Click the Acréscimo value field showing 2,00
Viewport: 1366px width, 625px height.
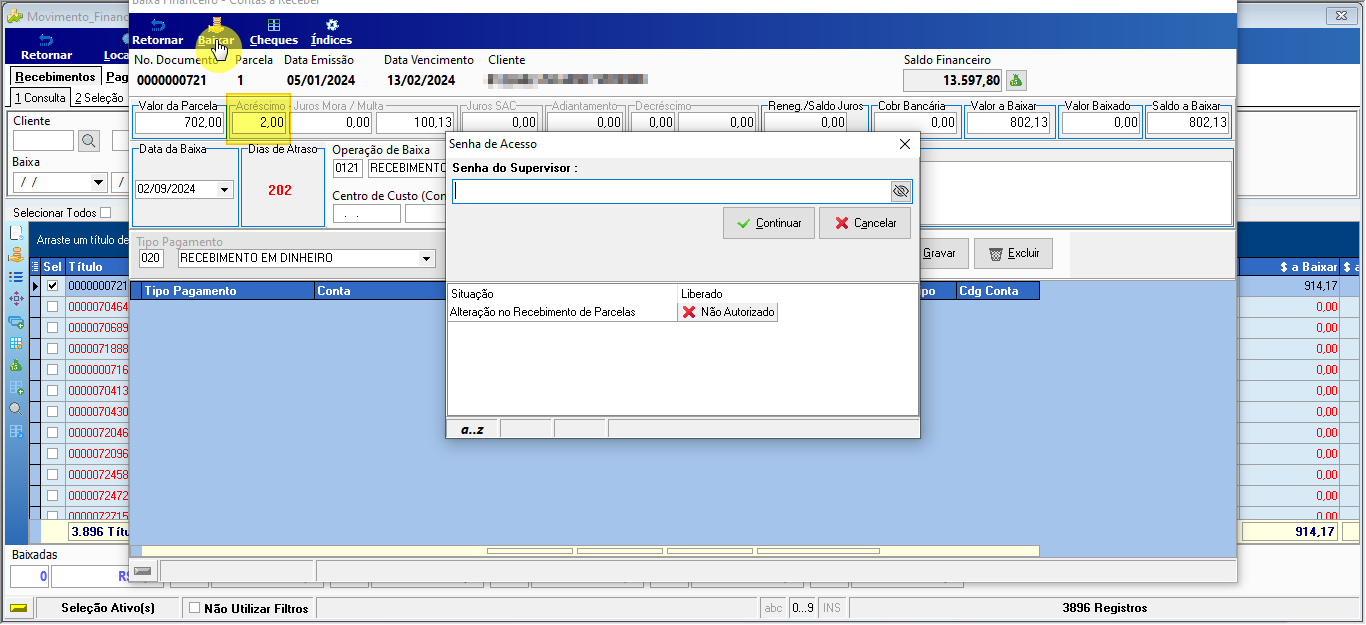[x=259, y=123]
